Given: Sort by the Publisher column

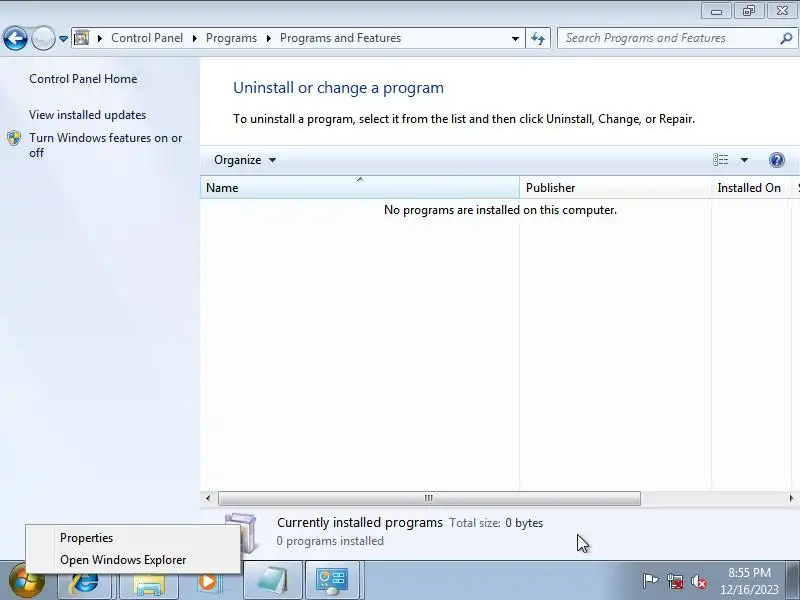Looking at the screenshot, I should pyautogui.click(x=615, y=188).
